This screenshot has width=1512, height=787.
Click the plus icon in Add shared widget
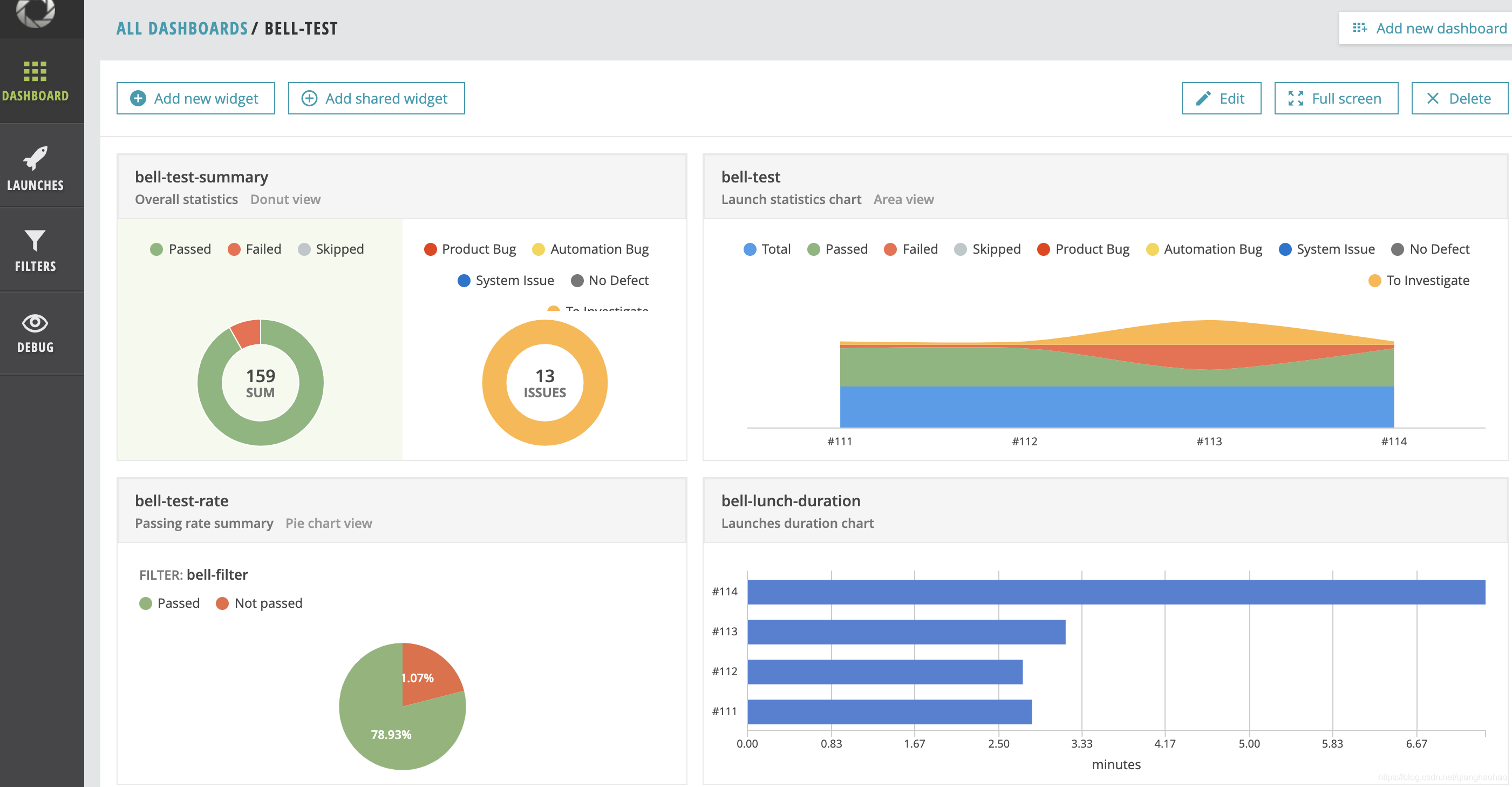(x=309, y=98)
